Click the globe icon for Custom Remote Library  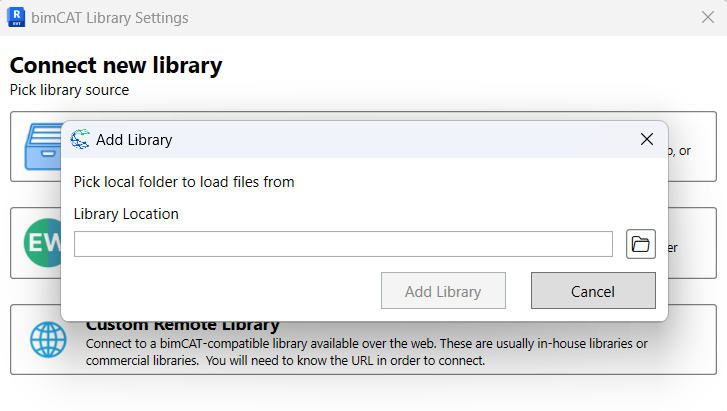(x=48, y=340)
